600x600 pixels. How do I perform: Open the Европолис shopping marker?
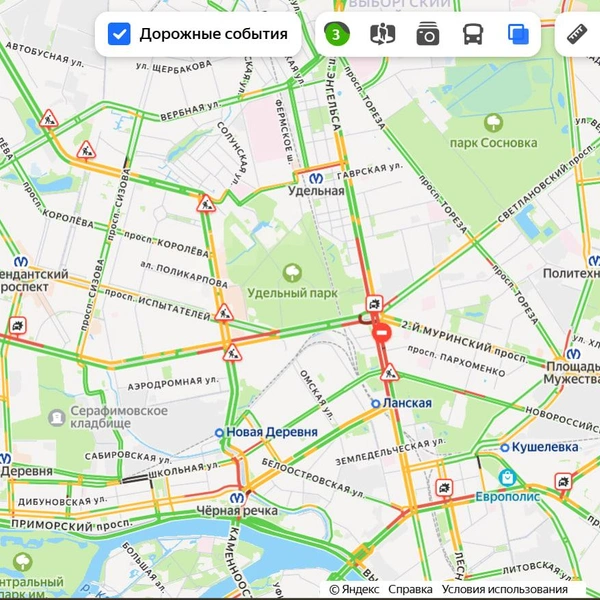coord(507,478)
